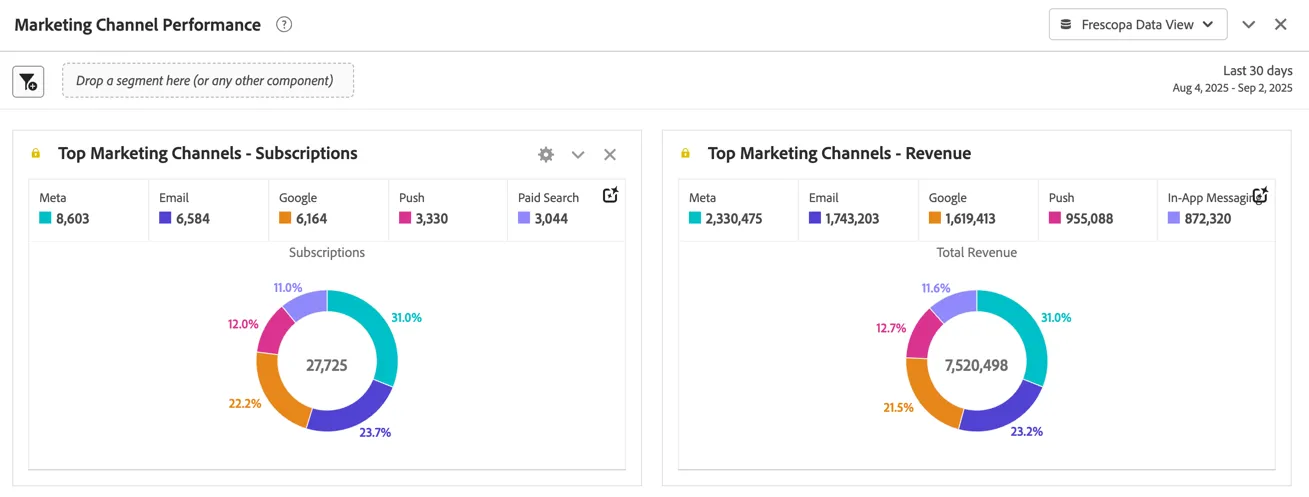Click the Subscriptions value 8,603

(72, 218)
